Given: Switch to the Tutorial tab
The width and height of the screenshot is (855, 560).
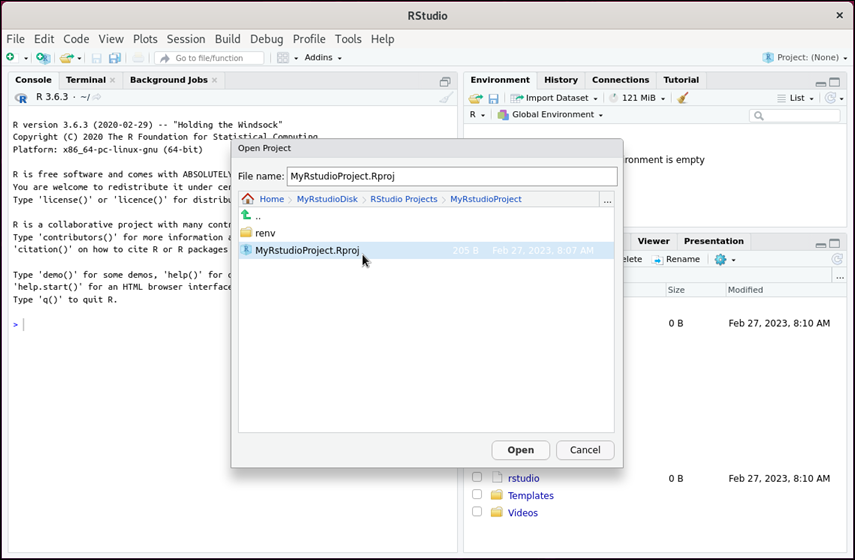Looking at the screenshot, I should 681,80.
